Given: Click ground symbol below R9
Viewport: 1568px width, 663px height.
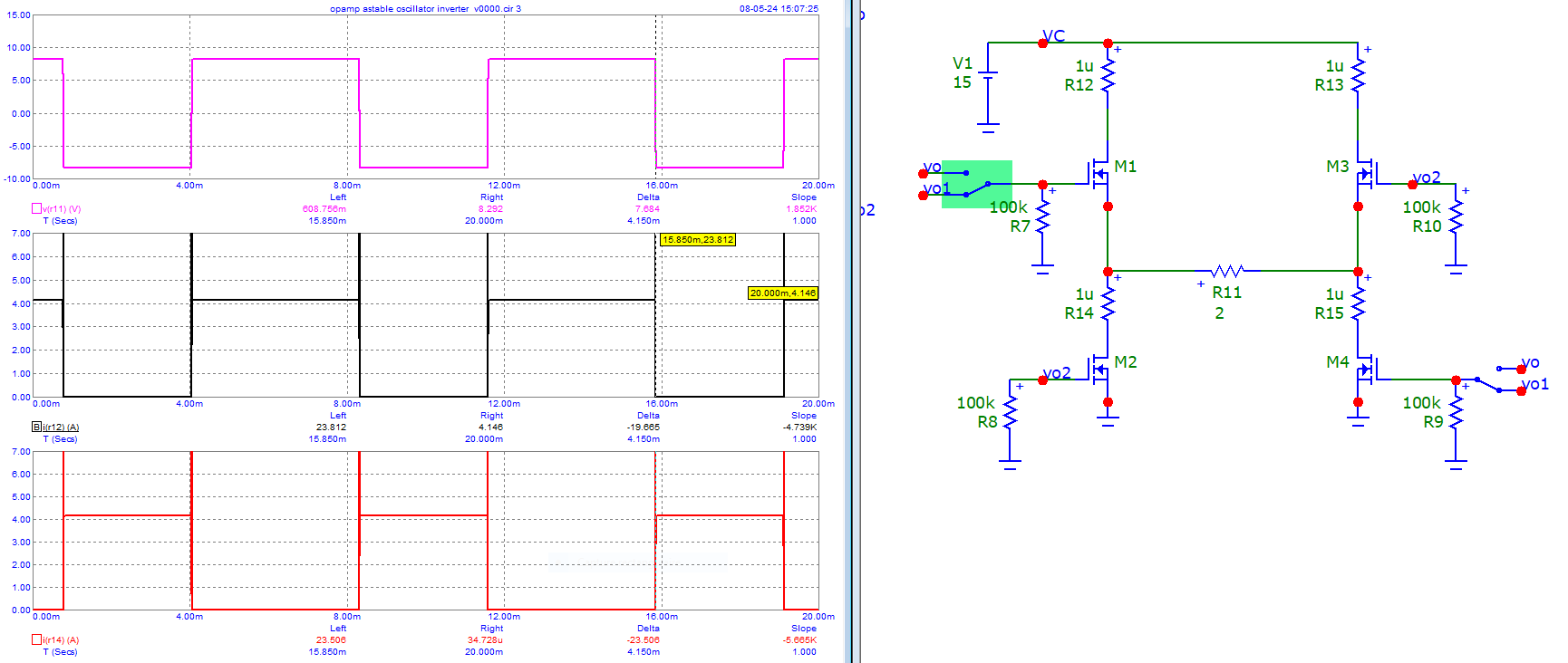Looking at the screenshot, I should coord(1456,465).
